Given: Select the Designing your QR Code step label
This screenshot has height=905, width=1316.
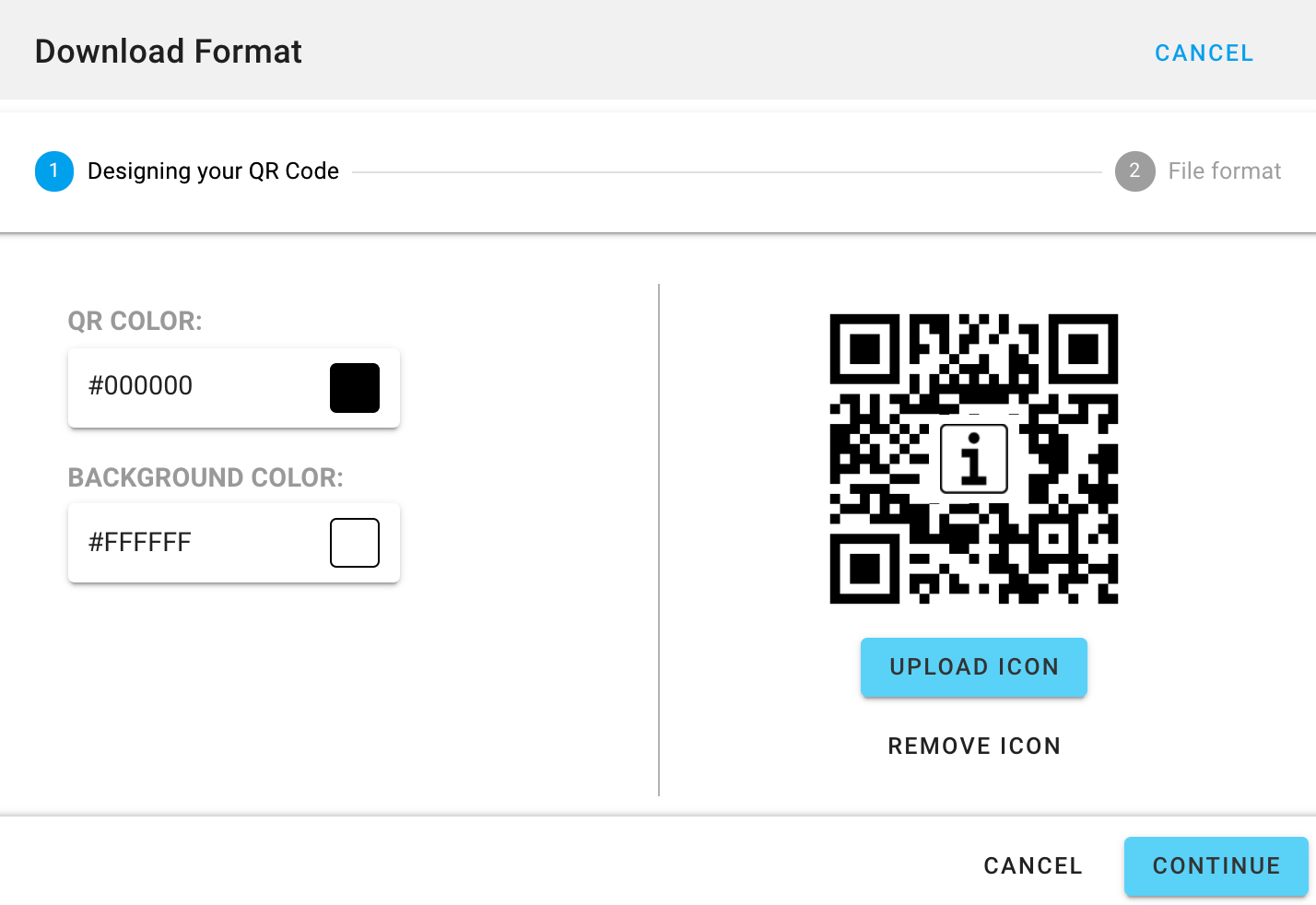Looking at the screenshot, I should (x=213, y=171).
